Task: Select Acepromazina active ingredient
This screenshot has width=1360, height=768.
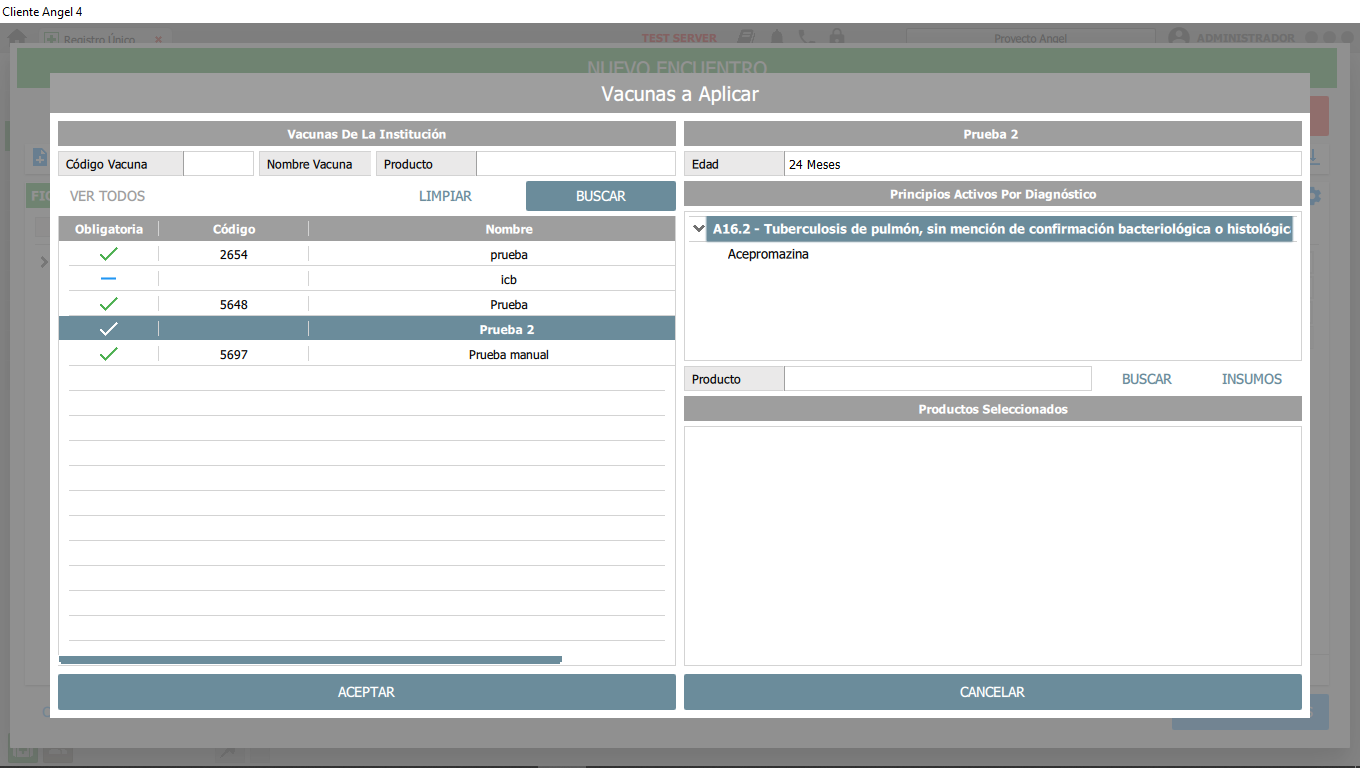Action: (768, 254)
